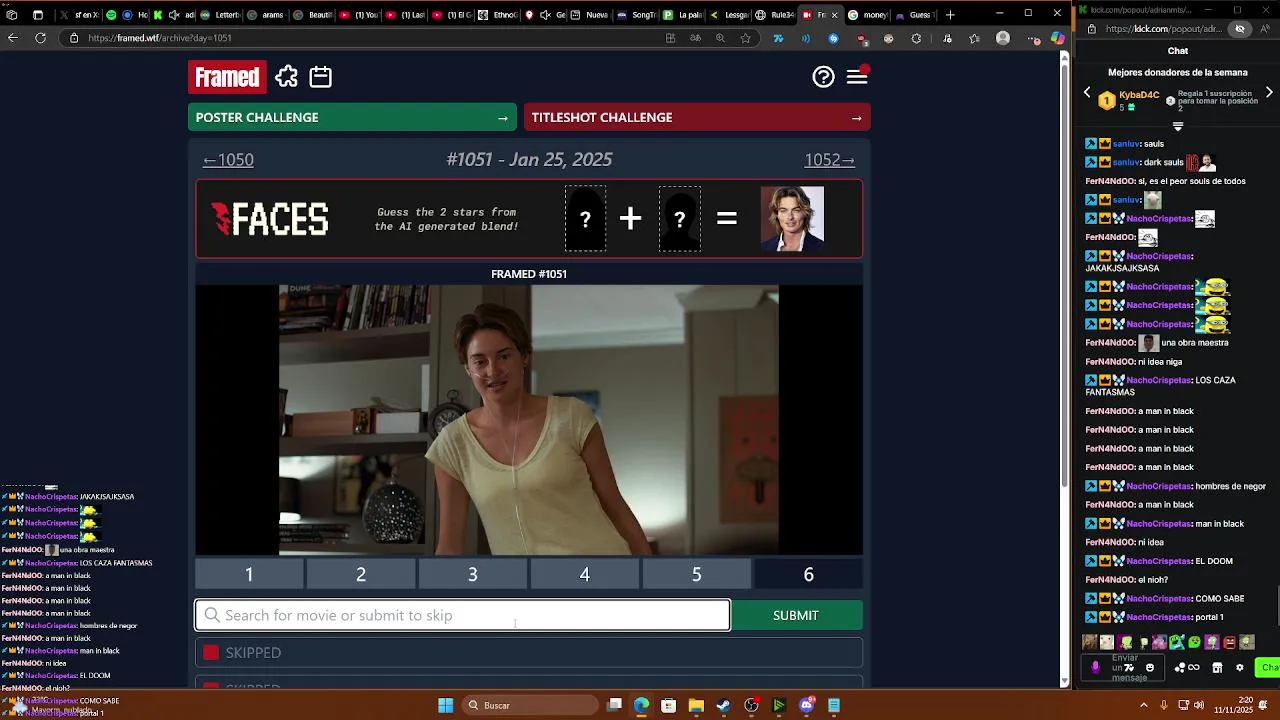The width and height of the screenshot is (1280, 720).
Task: Switch to frame 6
Action: 808,574
